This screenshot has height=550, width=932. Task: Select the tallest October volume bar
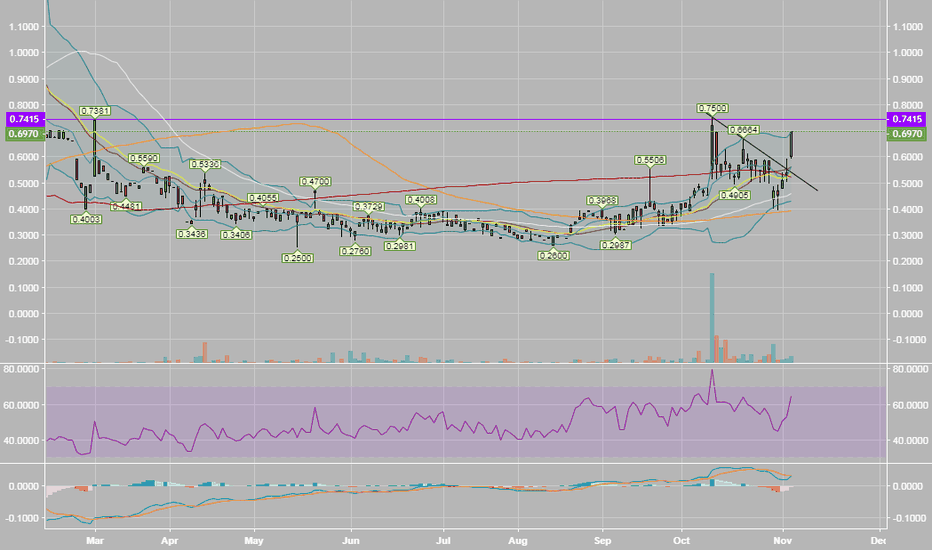click(712, 318)
